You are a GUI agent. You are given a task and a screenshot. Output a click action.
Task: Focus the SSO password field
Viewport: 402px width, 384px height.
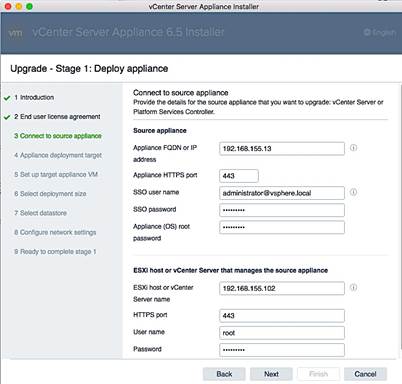[282, 210]
